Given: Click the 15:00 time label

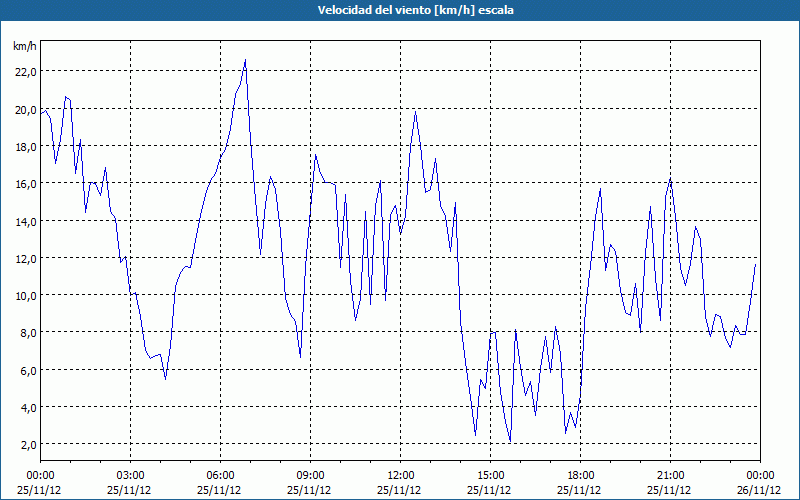Looking at the screenshot, I should click(x=490, y=476).
